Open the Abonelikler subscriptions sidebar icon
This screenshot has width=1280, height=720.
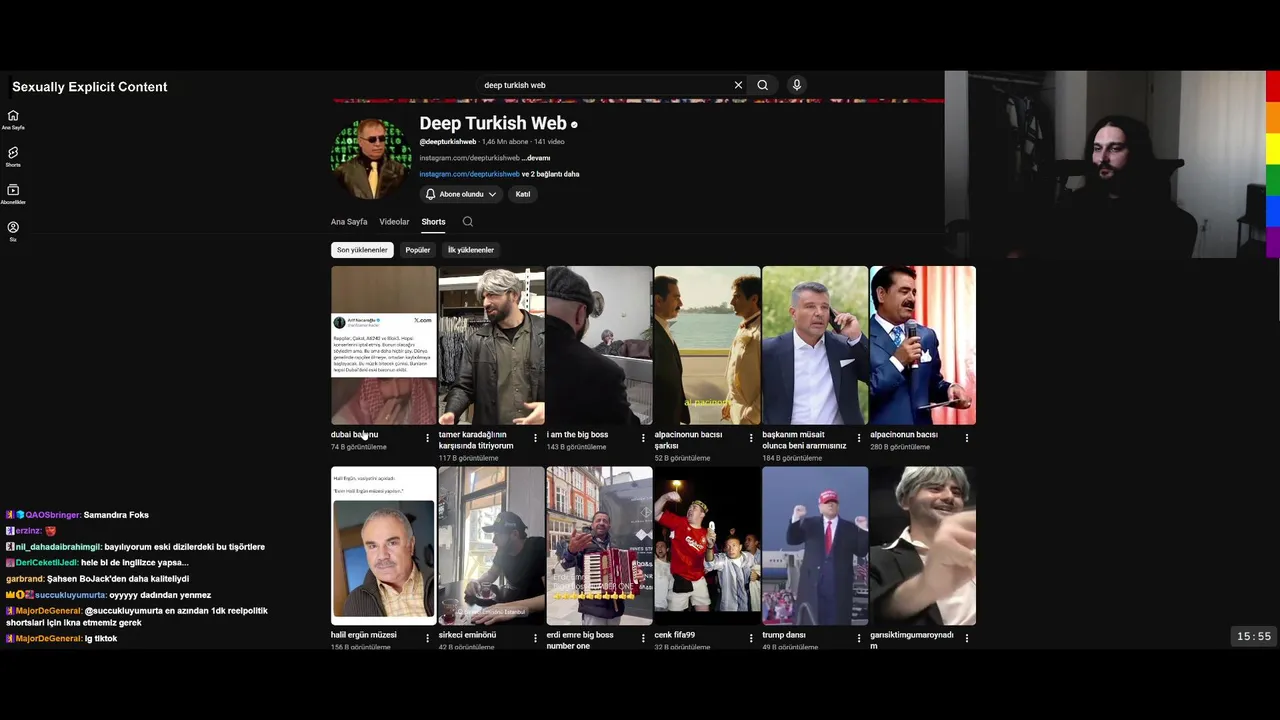[x=13, y=194]
